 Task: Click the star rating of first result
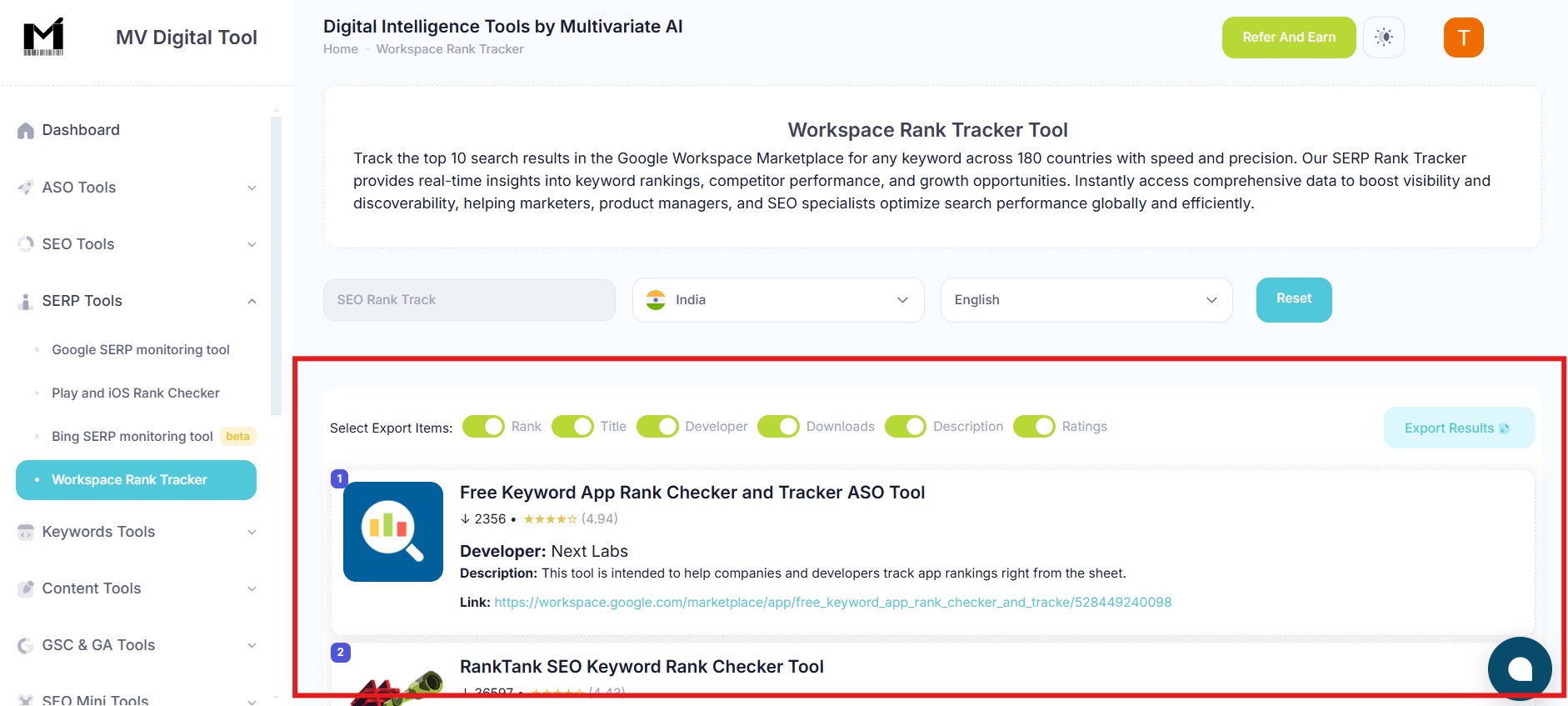pyautogui.click(x=550, y=519)
